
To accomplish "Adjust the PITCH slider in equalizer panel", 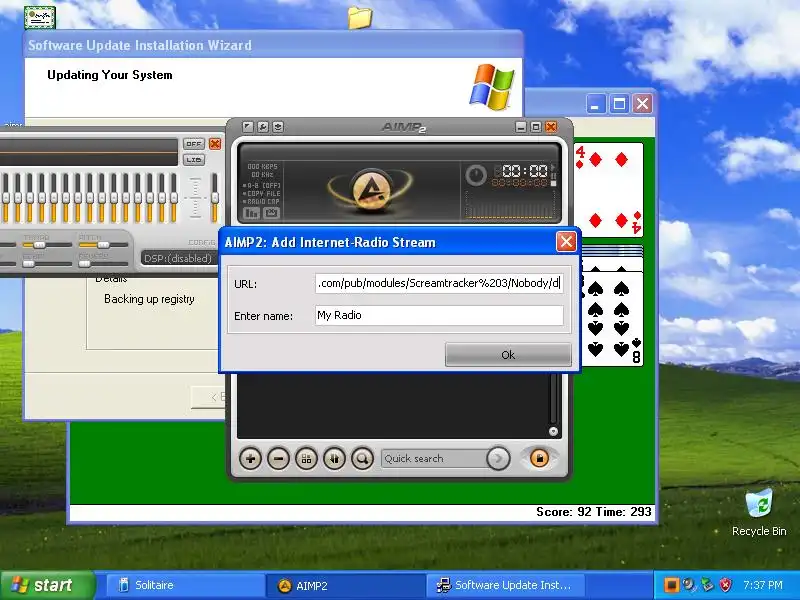I will pyautogui.click(x=103, y=245).
